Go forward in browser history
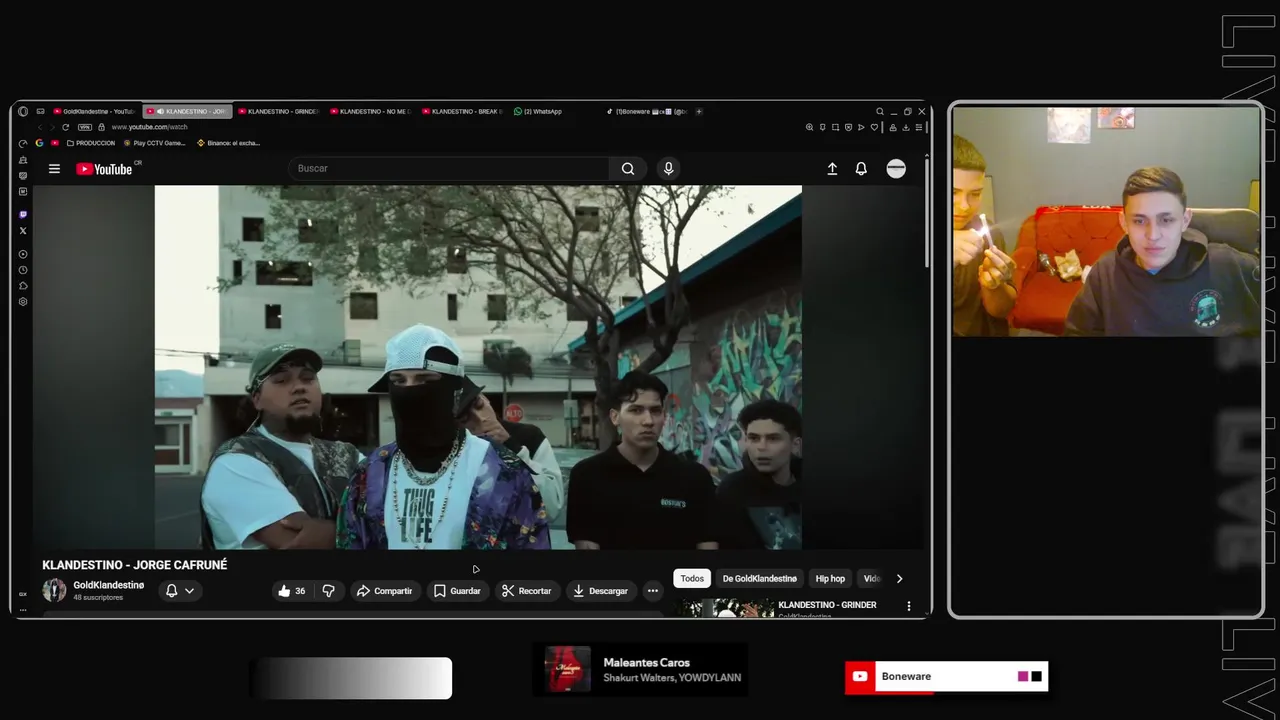This screenshot has height=720, width=1280. 52,127
